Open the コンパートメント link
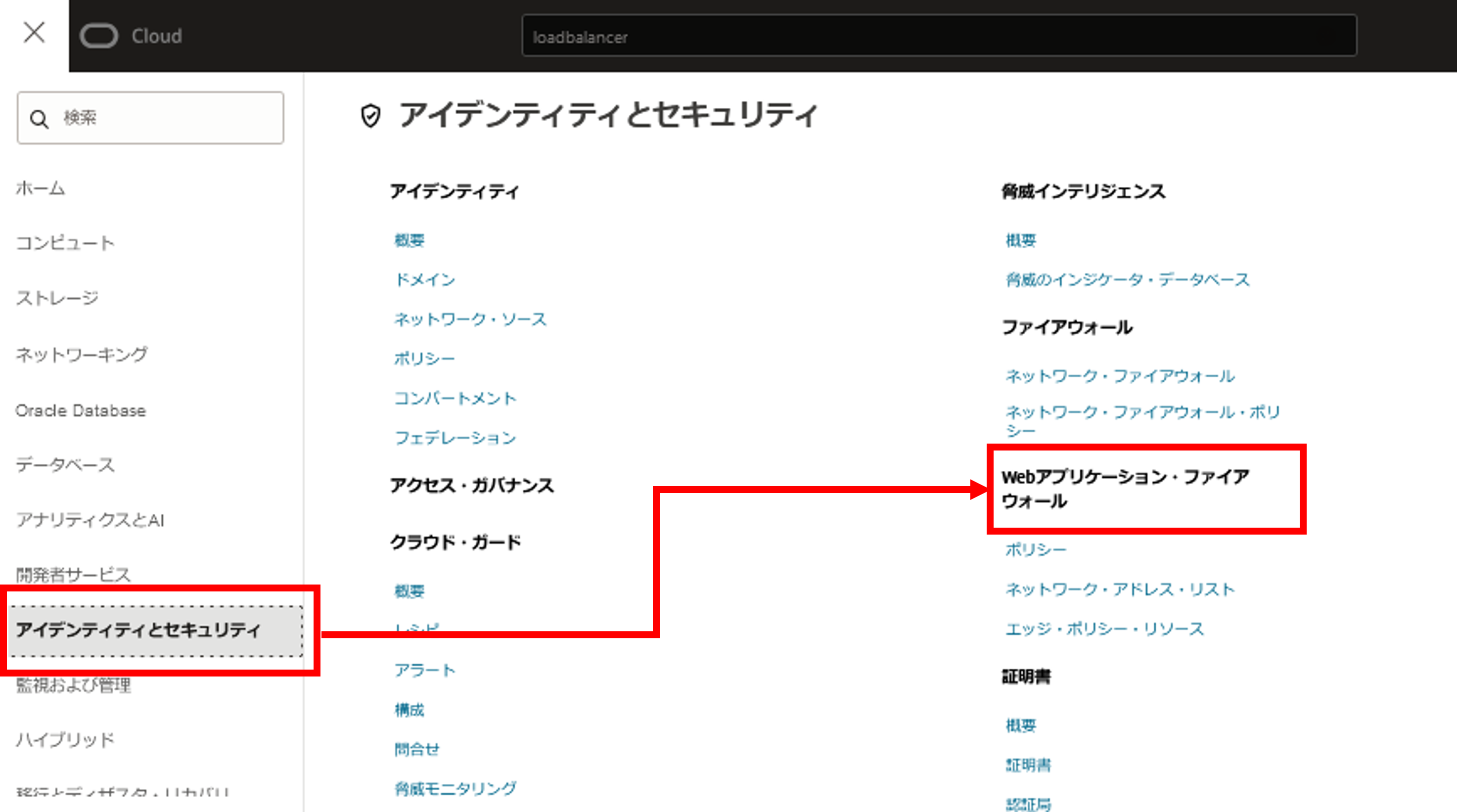1457x812 pixels. click(455, 398)
